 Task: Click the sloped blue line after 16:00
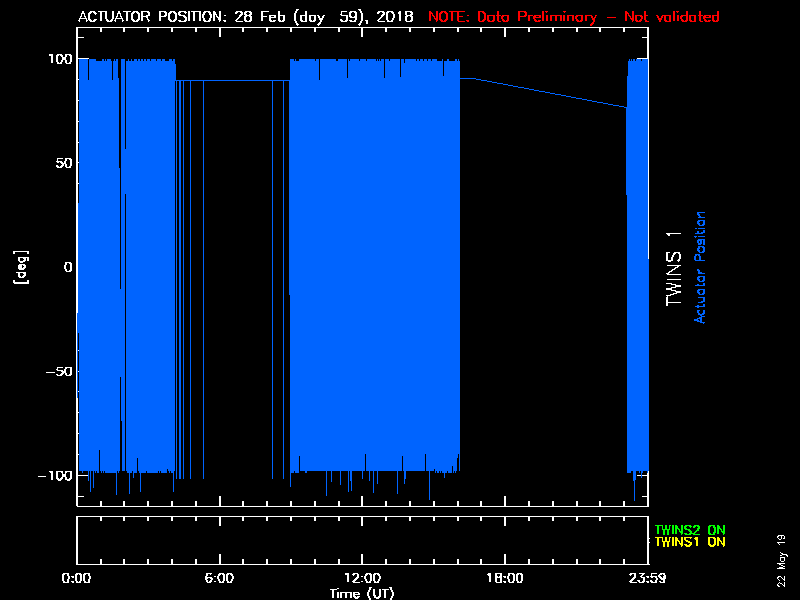(x=545, y=92)
